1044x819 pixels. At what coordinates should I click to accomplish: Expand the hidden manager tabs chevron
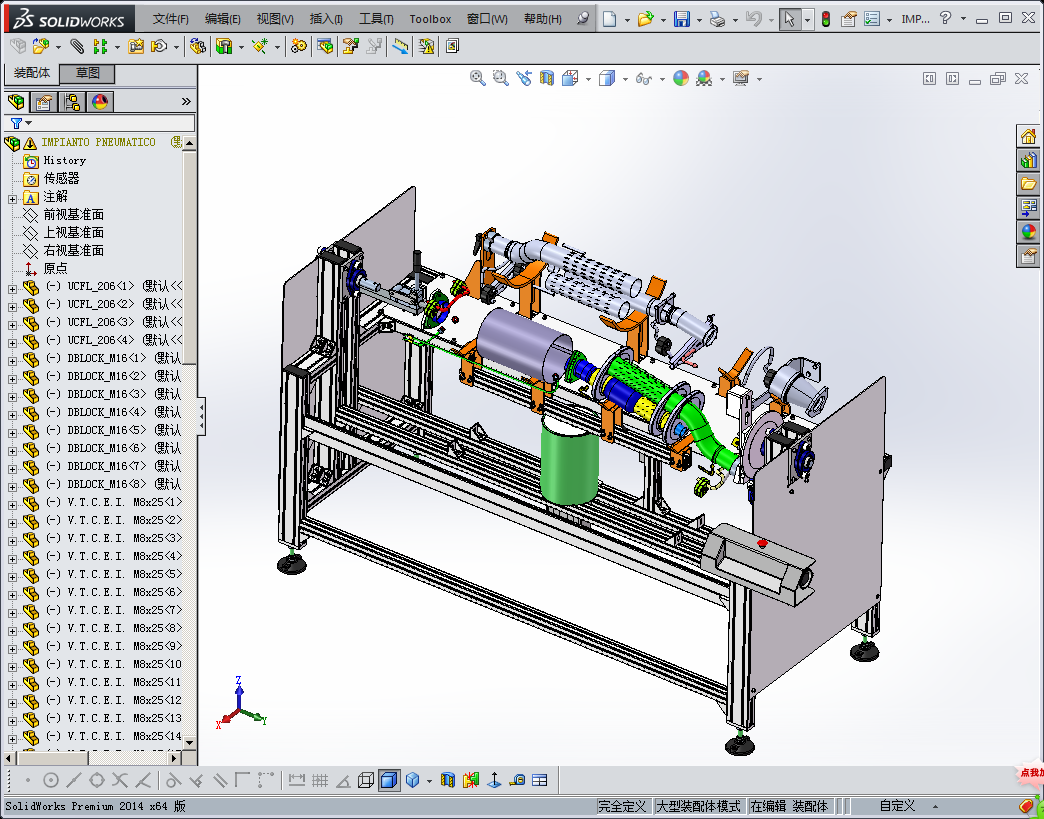[186, 101]
